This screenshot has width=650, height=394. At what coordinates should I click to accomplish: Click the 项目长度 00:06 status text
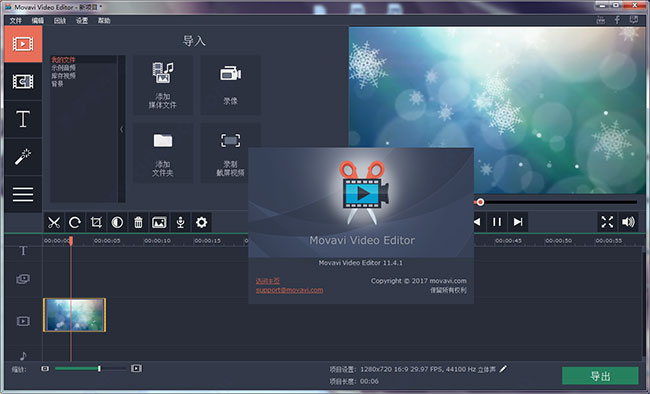(354, 381)
